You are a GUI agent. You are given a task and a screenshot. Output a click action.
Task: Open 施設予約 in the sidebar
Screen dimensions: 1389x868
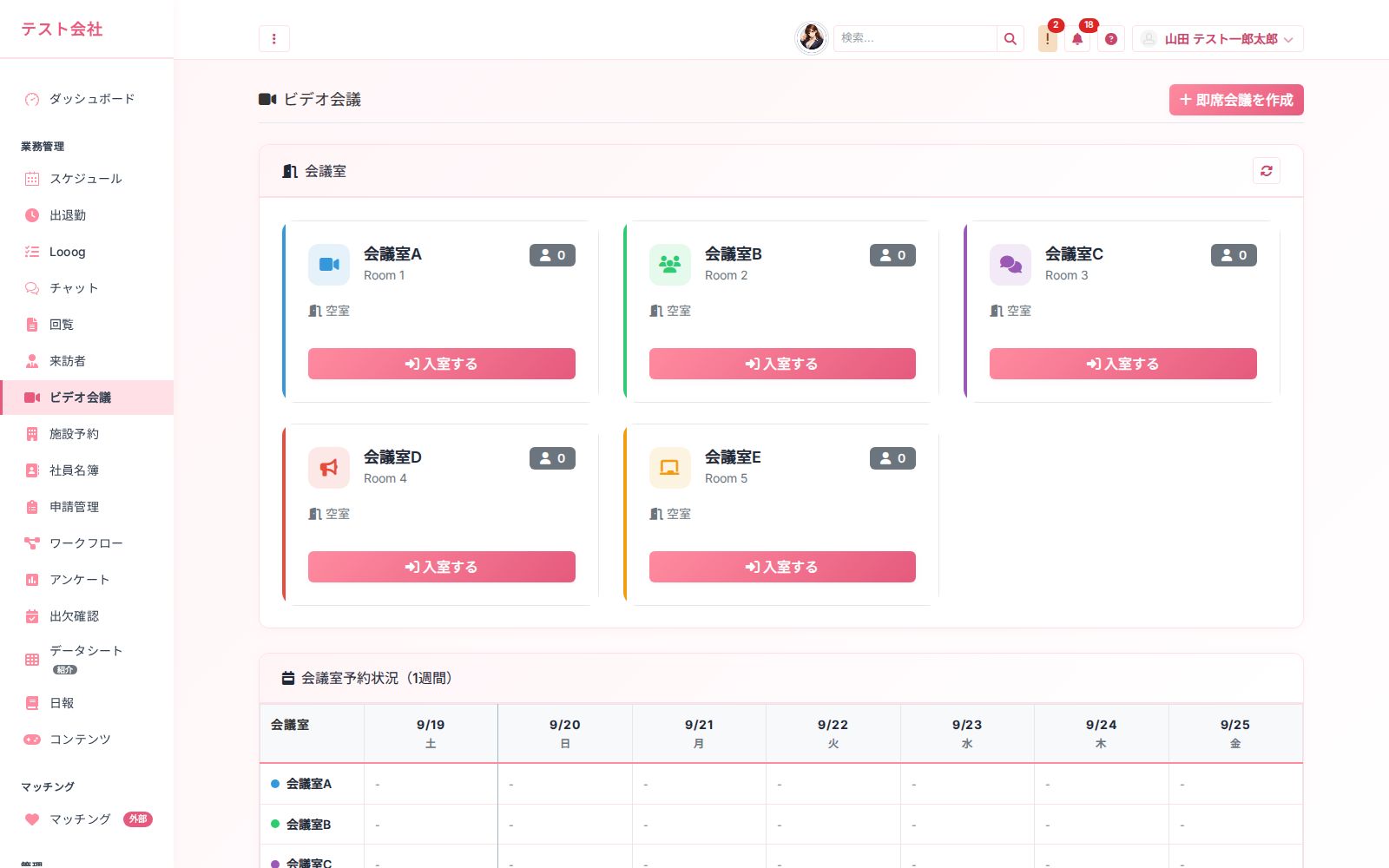[87, 434]
